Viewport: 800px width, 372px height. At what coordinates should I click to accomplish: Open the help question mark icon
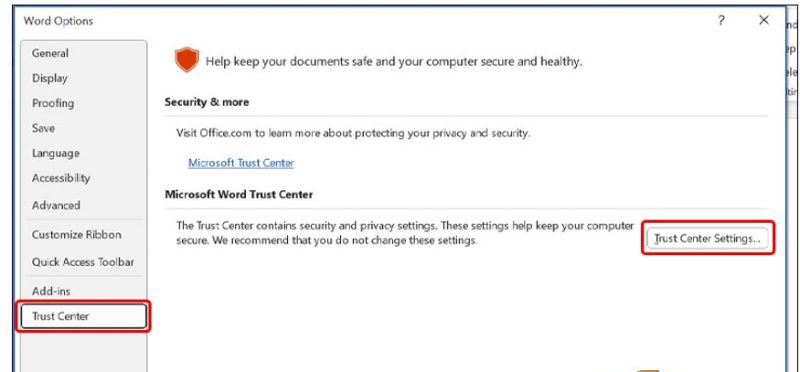click(x=721, y=20)
